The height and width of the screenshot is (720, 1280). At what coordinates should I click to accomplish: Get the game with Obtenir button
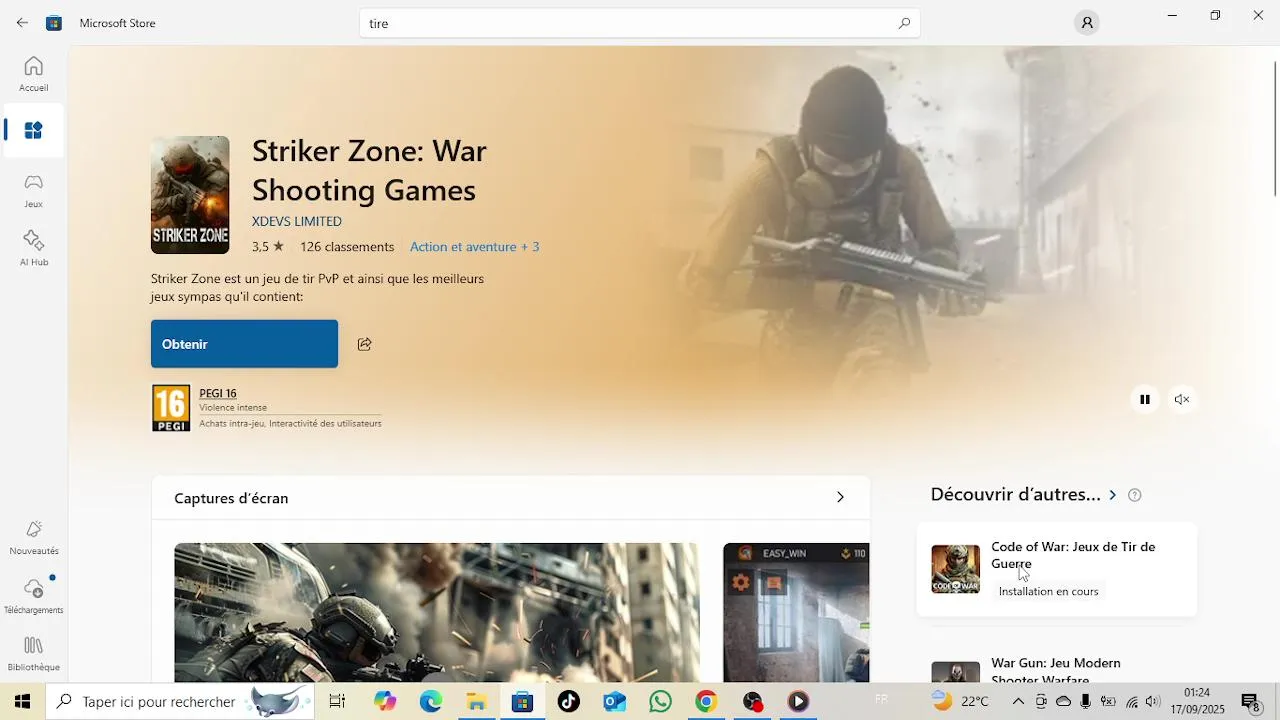tap(244, 344)
